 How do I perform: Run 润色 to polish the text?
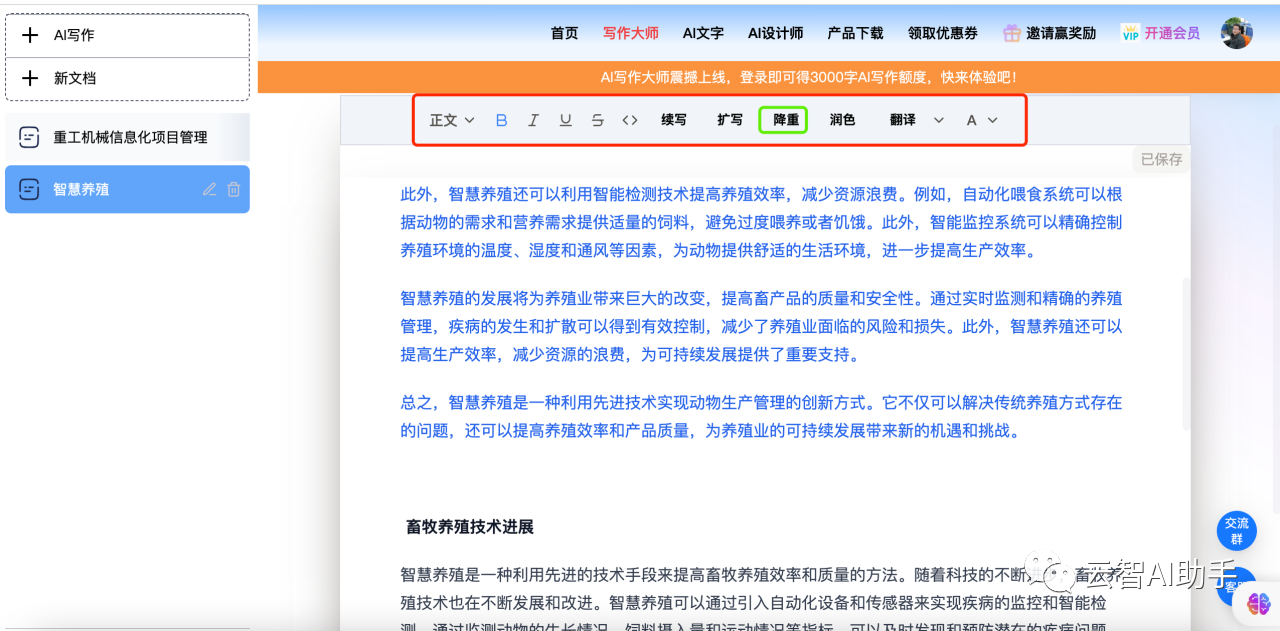[x=841, y=119]
